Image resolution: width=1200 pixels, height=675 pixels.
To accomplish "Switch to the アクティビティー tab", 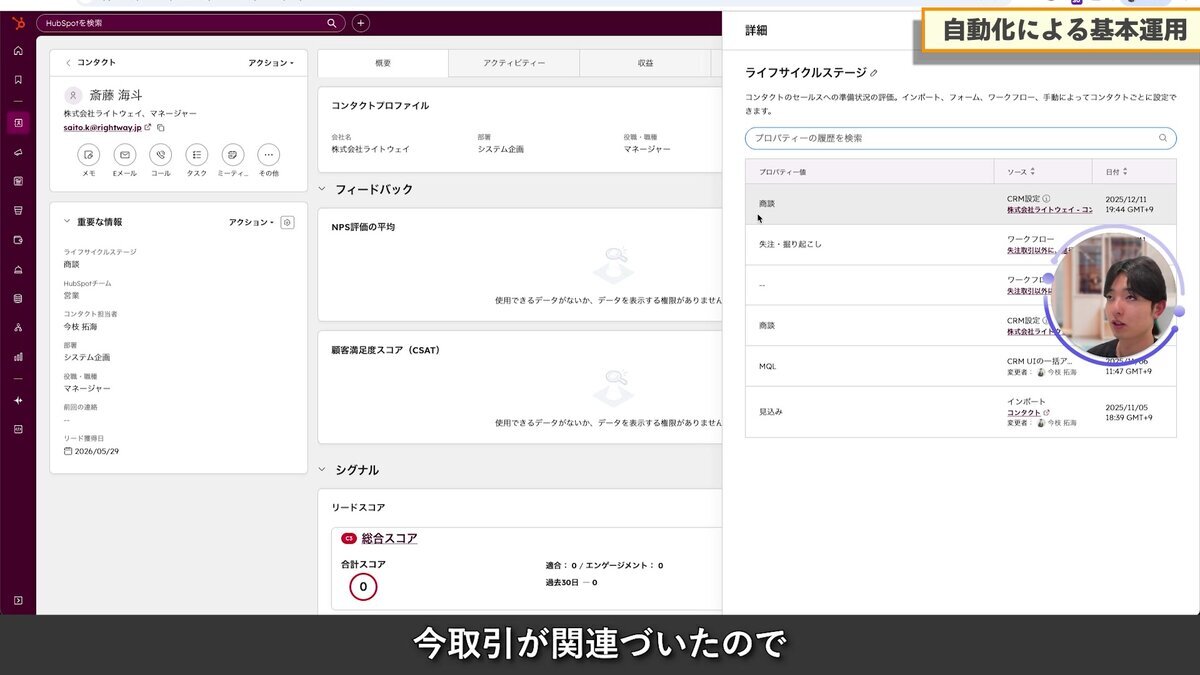I will 513,62.
